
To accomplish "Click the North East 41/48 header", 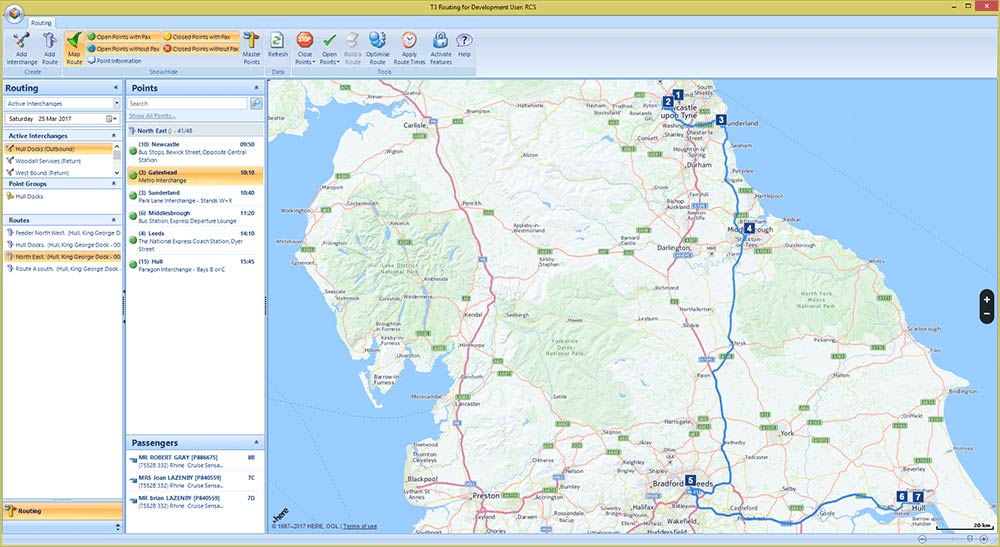I will click(195, 131).
